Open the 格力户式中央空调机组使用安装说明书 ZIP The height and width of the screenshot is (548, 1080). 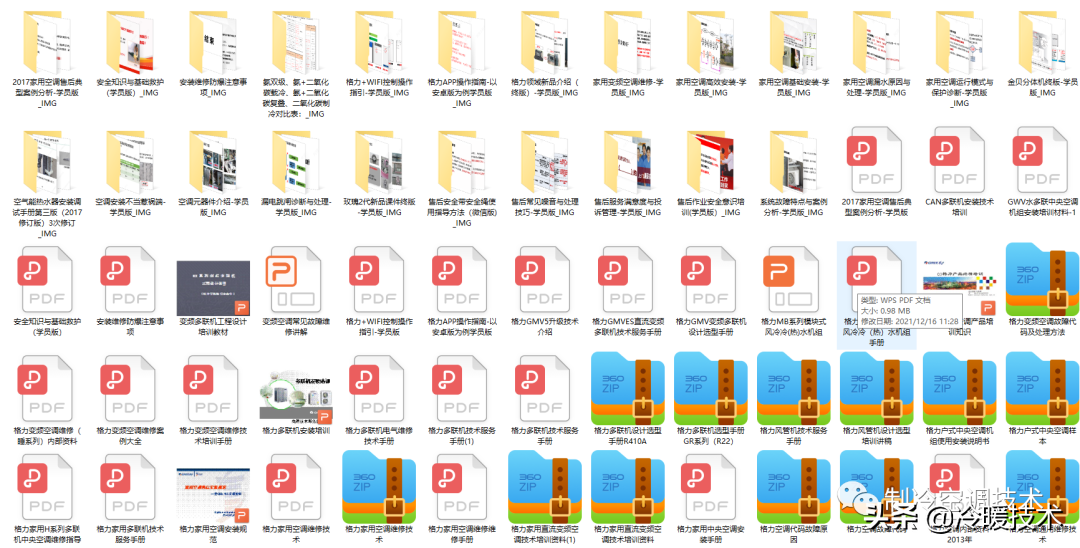click(x=959, y=388)
